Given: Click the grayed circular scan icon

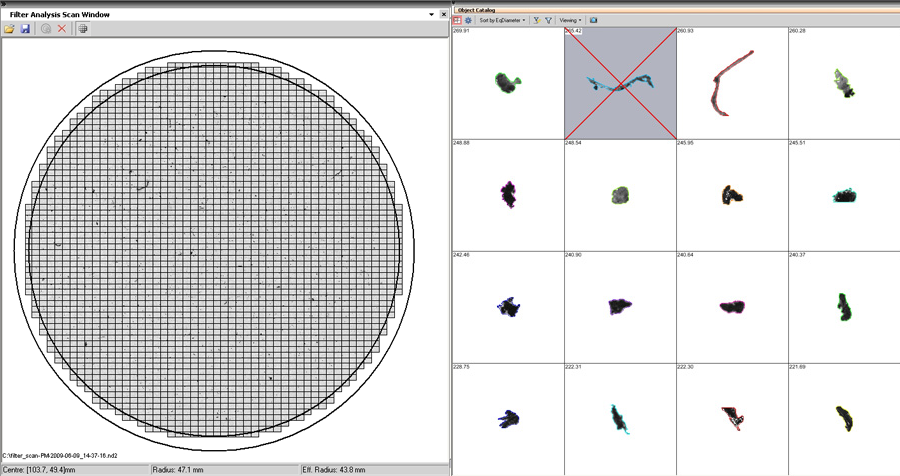Looking at the screenshot, I should point(46,29).
